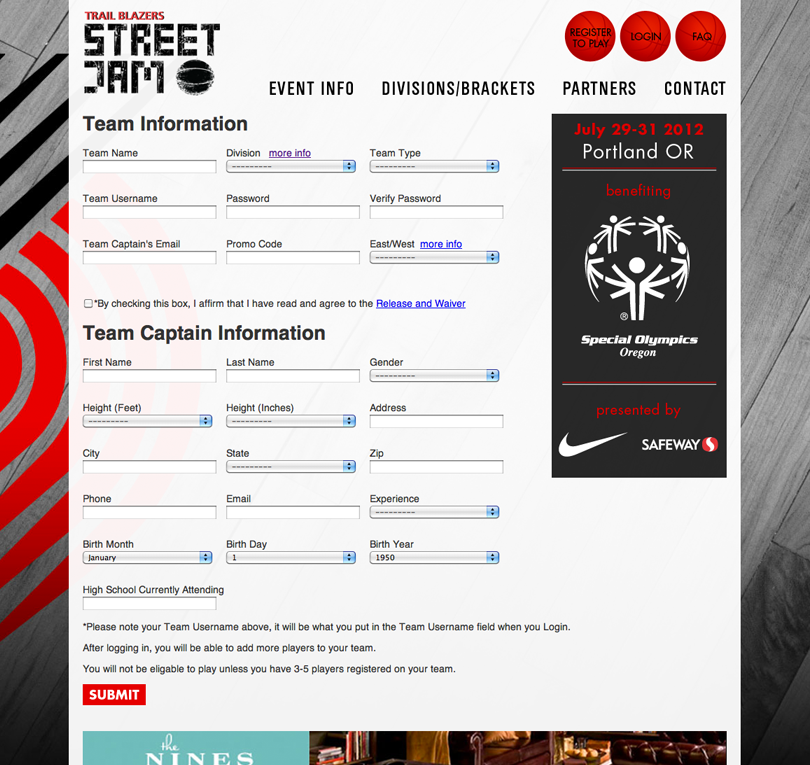Open the Height (Feet) dropdown
This screenshot has width=810, height=765.
tap(147, 421)
